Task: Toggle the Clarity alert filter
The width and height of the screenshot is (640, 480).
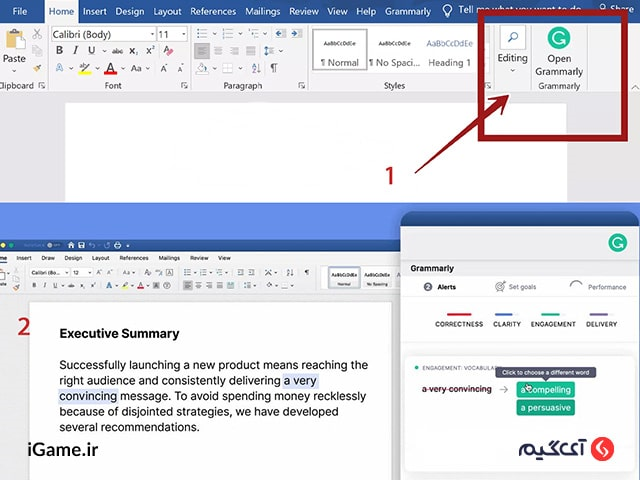Action: tap(506, 323)
